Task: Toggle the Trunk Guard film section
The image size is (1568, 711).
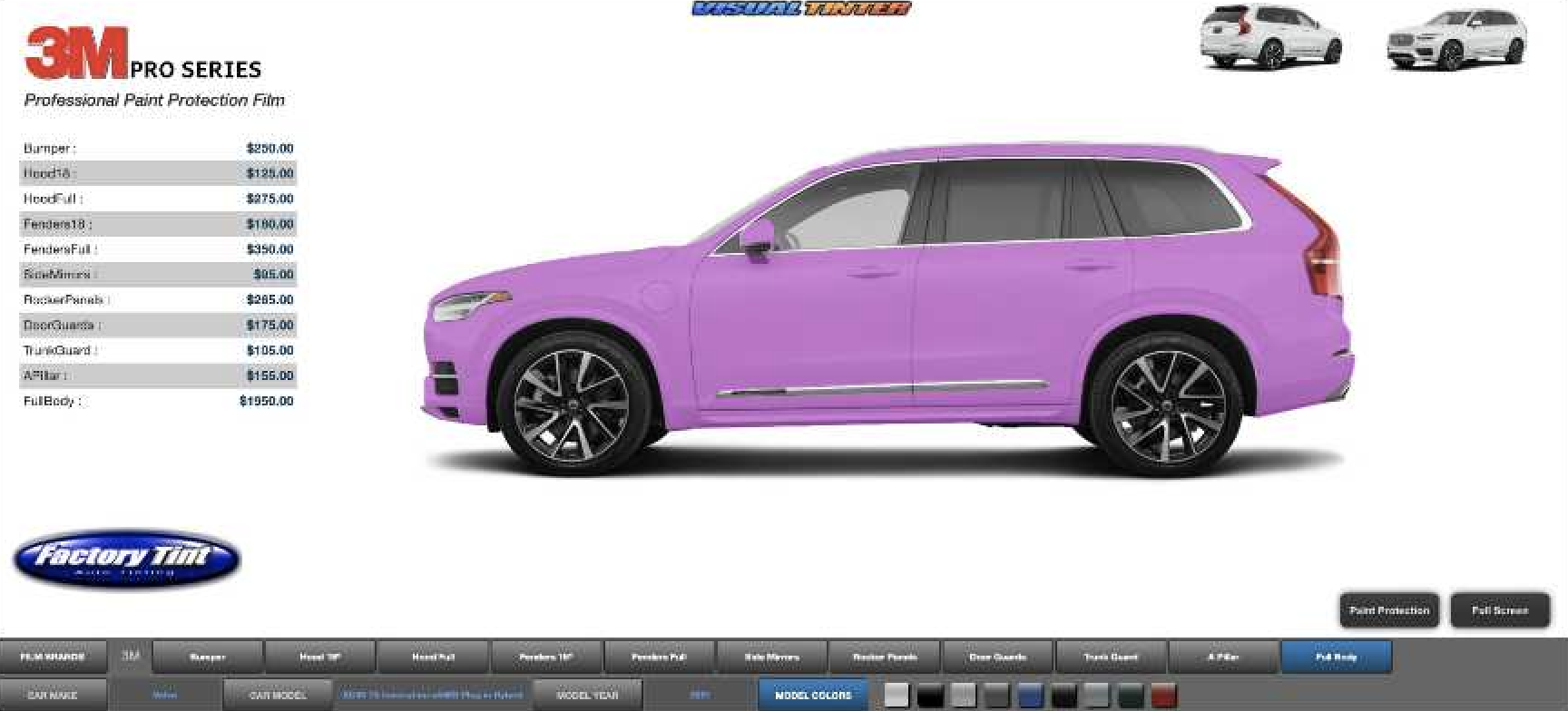Action: (1111, 657)
